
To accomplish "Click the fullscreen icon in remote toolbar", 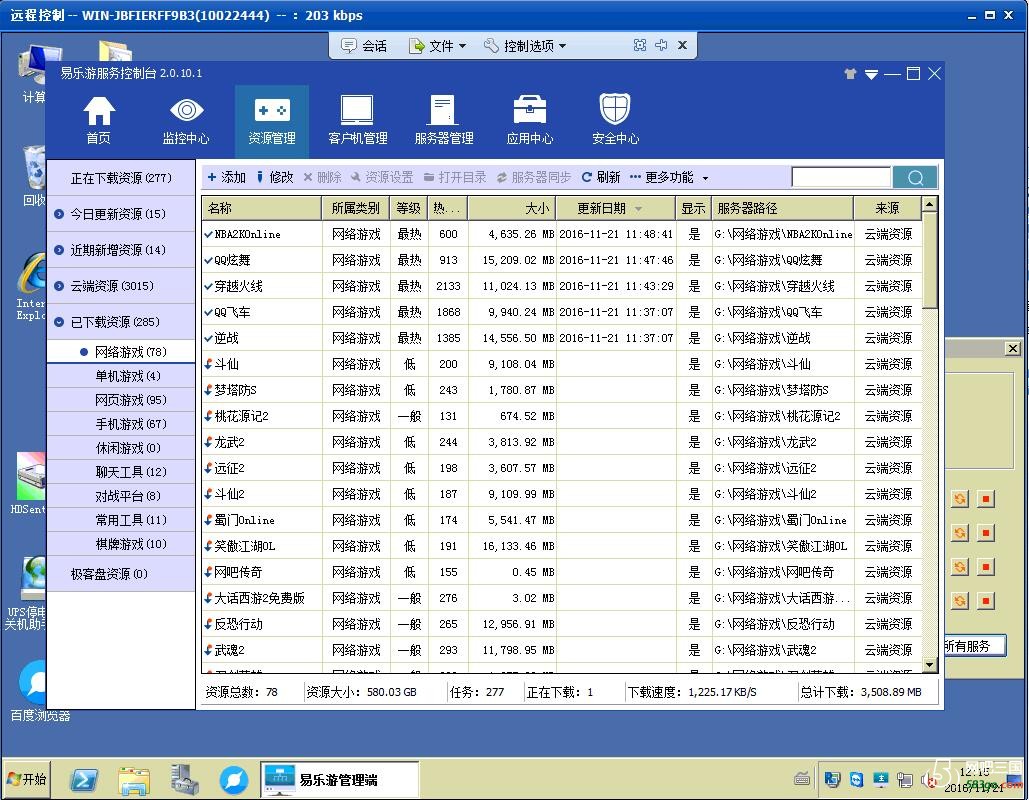I will click(x=640, y=45).
